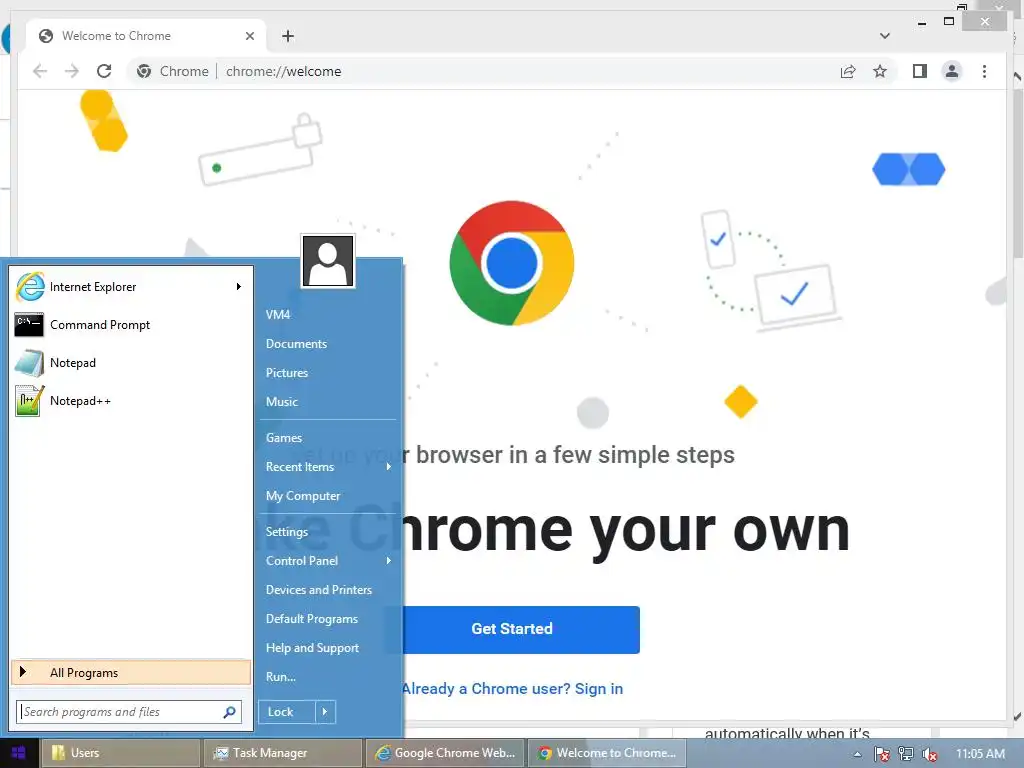1024x768 pixels.
Task: Open the VM4 user folder
Action: (278, 315)
